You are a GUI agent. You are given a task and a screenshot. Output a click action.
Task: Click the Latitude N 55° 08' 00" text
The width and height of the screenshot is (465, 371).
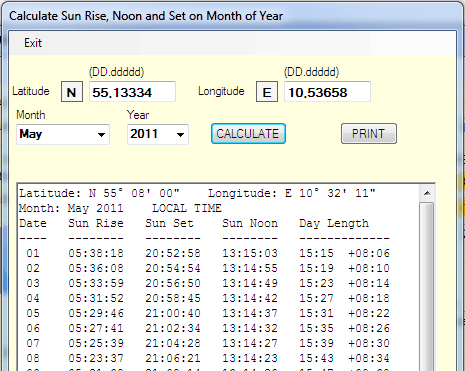click(x=99, y=193)
